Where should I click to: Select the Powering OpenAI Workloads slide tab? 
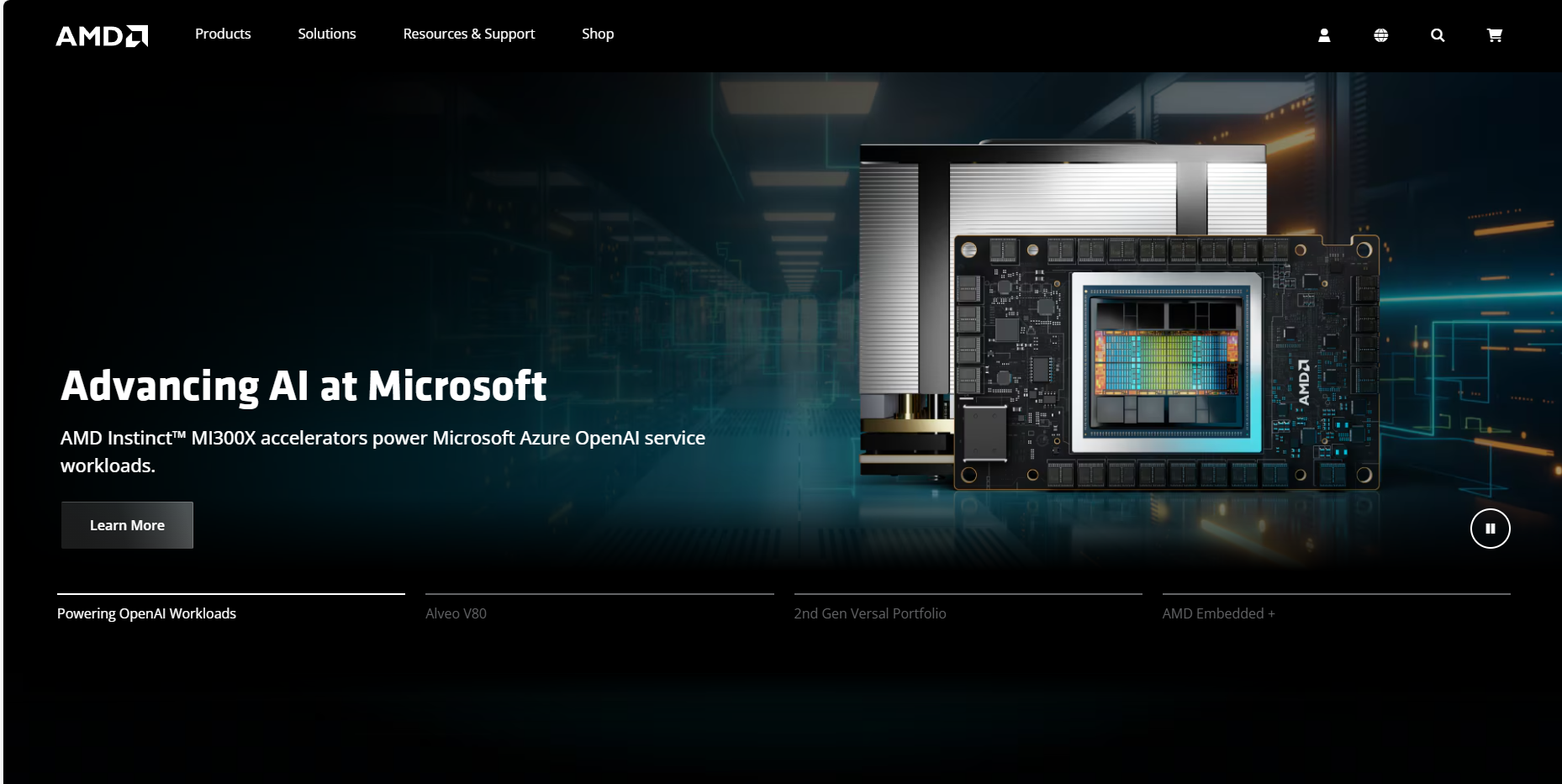pos(231,608)
